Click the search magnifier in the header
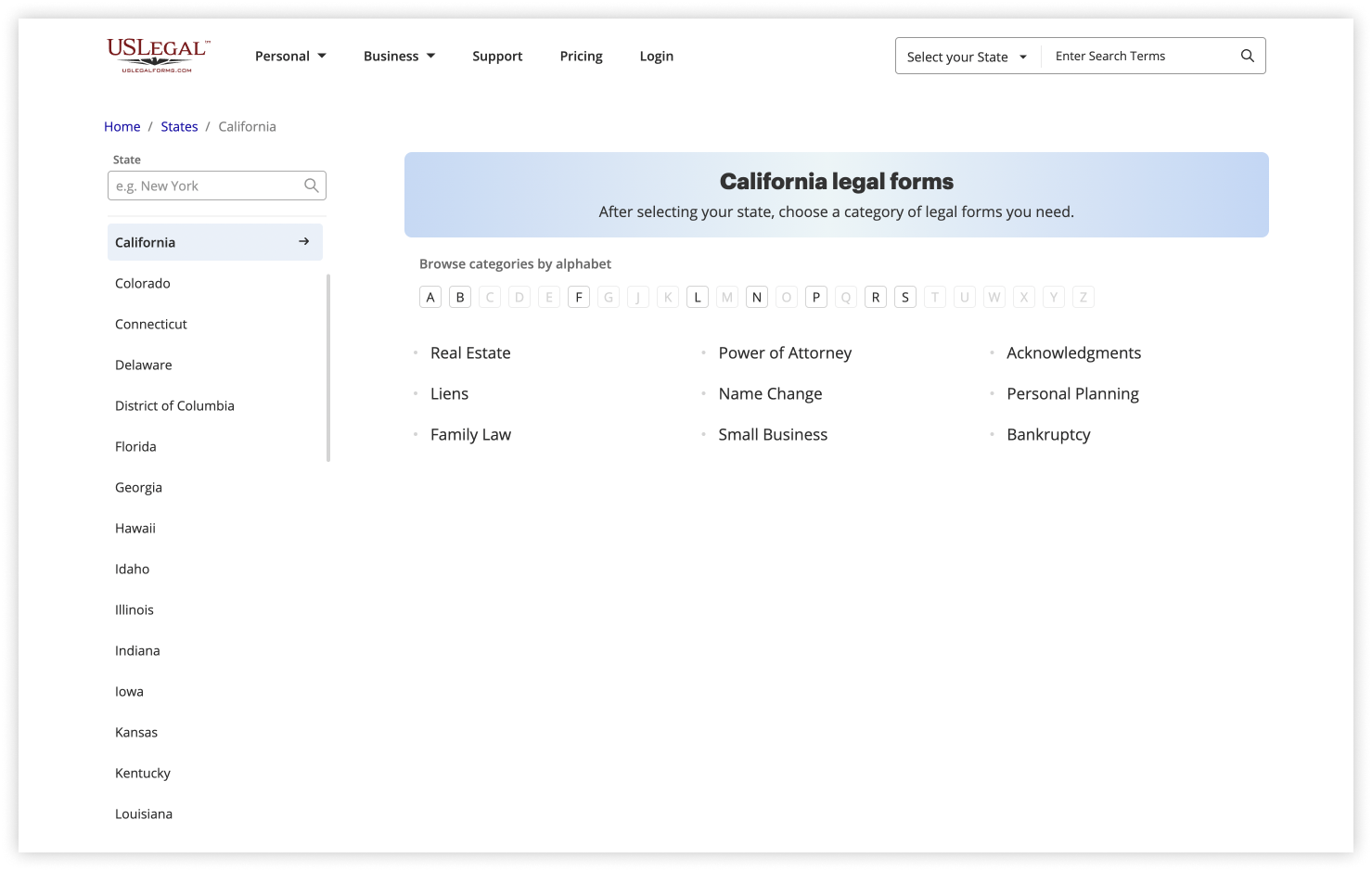 click(x=1247, y=56)
